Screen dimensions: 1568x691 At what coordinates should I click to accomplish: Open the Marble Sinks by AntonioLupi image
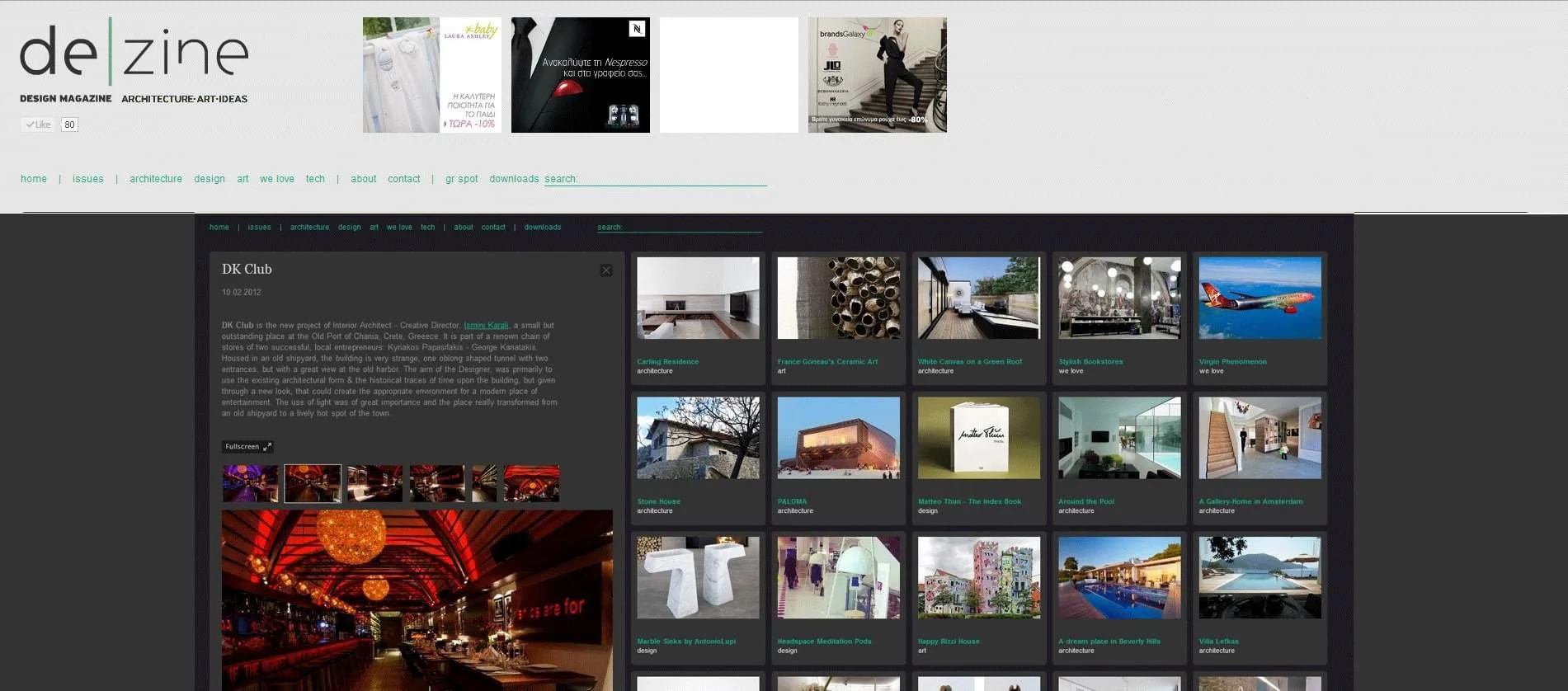click(x=698, y=578)
